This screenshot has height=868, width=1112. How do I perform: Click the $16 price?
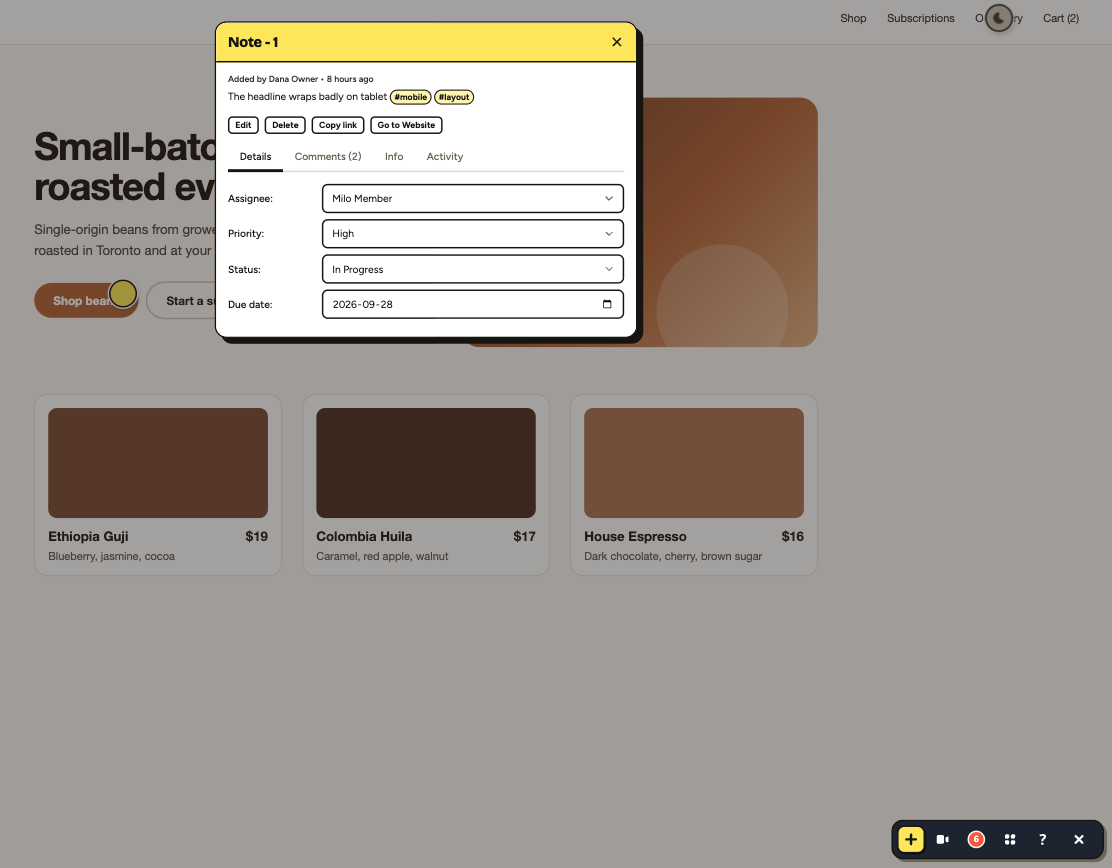[793, 537]
